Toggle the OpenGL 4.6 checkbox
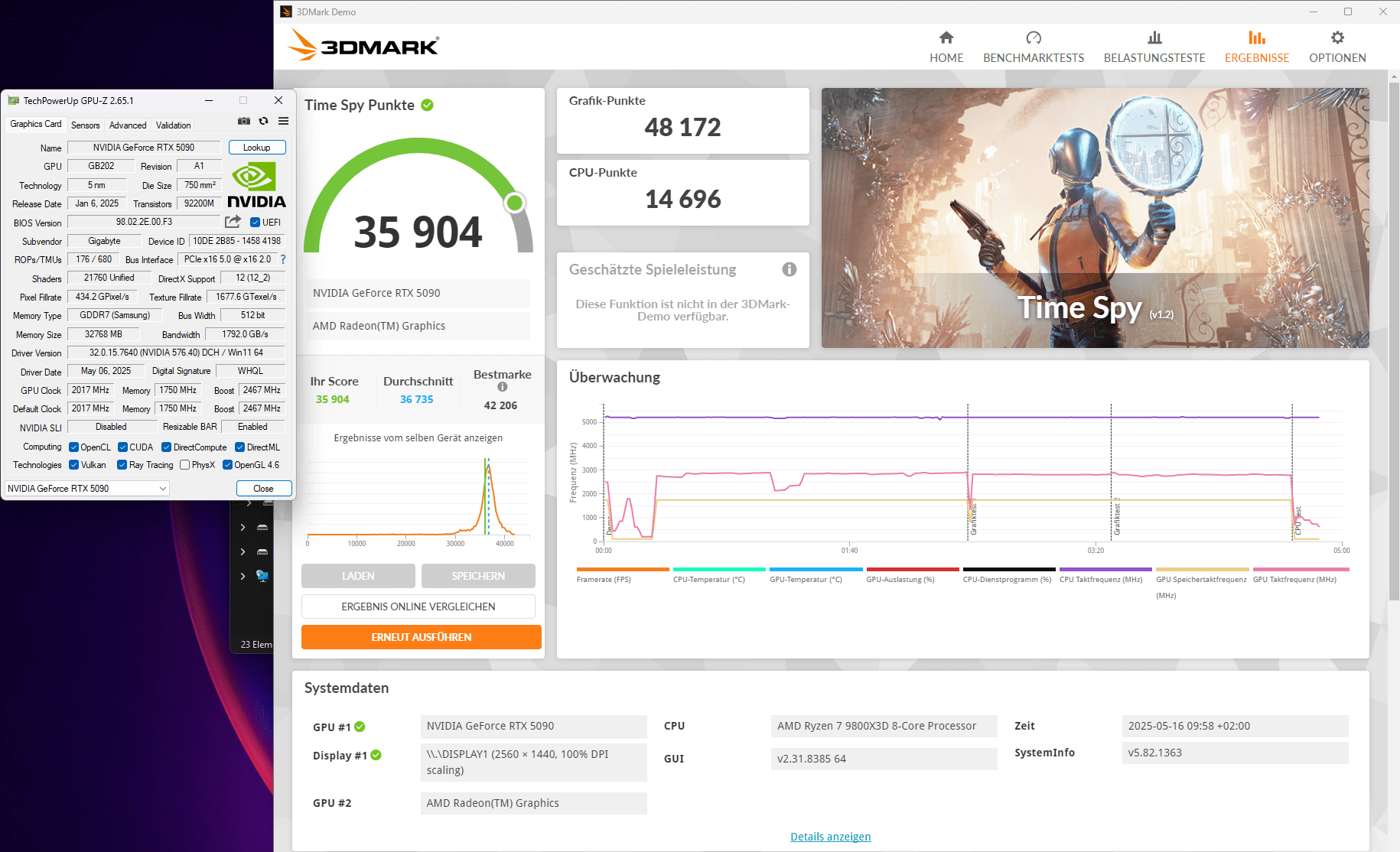The width and height of the screenshot is (1400, 852). click(x=227, y=465)
